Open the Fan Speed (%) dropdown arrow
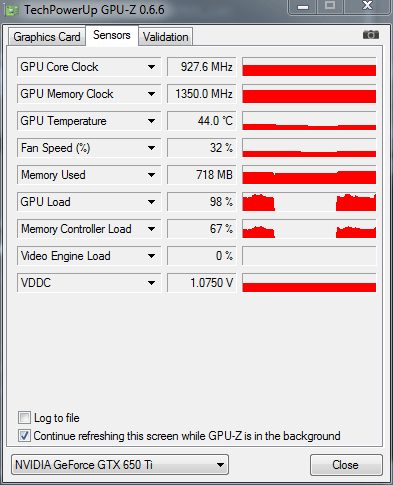This screenshot has width=393, height=485. pos(151,148)
